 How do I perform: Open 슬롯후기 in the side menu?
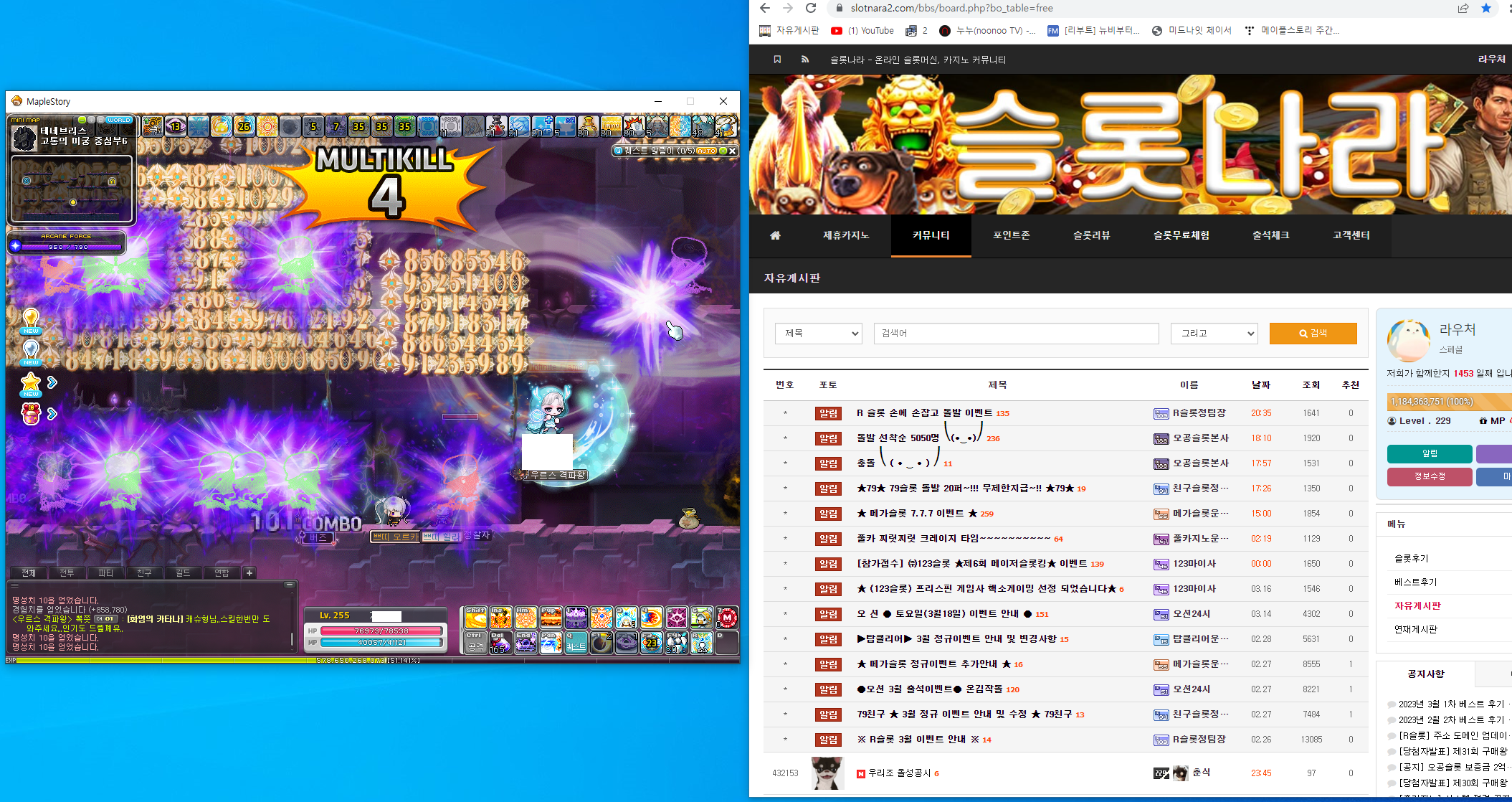click(x=1412, y=558)
